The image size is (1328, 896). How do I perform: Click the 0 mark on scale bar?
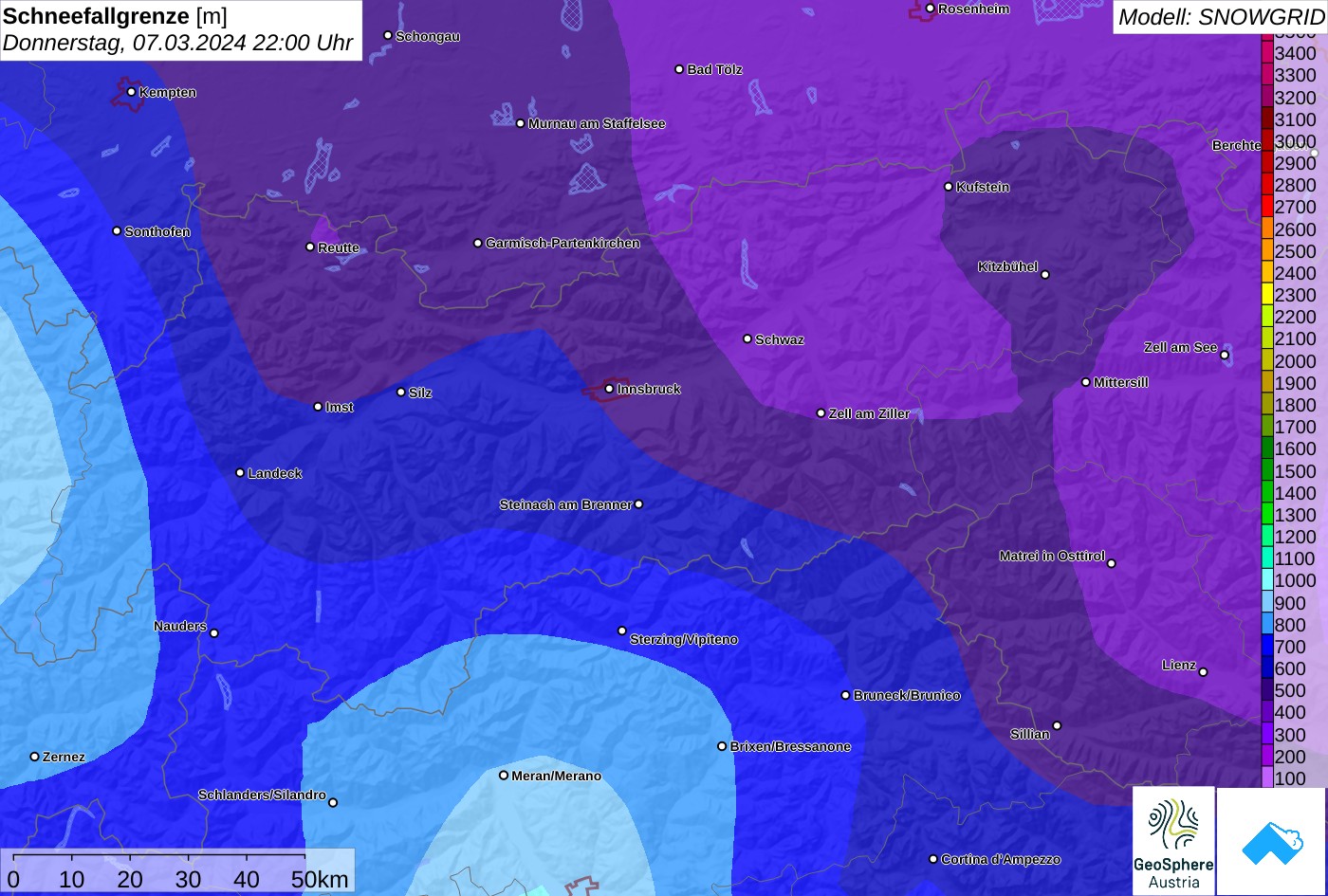pyautogui.click(x=13, y=879)
